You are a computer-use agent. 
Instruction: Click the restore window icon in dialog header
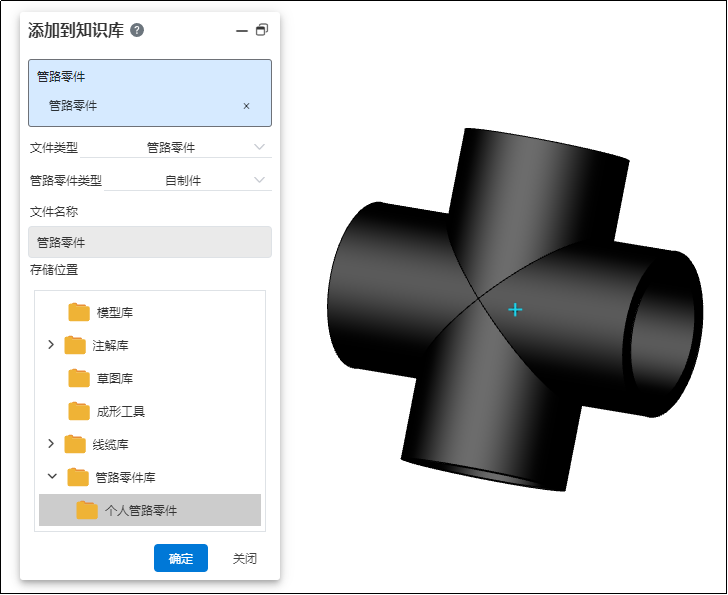[x=262, y=30]
